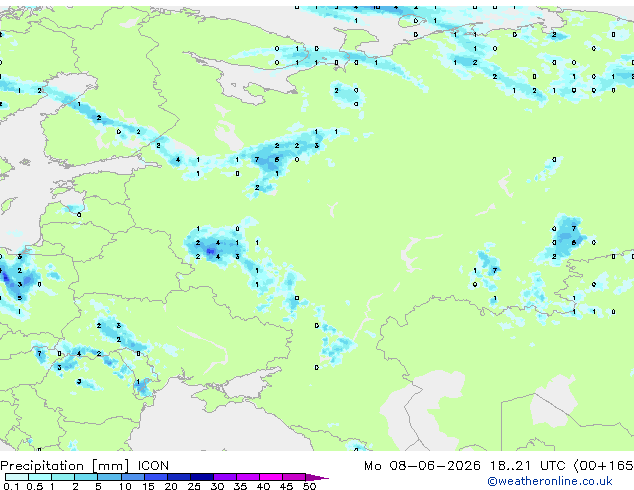Pick the 40–45 mm magenta legend swatch
The width and height of the screenshot is (634, 490).
271,477
